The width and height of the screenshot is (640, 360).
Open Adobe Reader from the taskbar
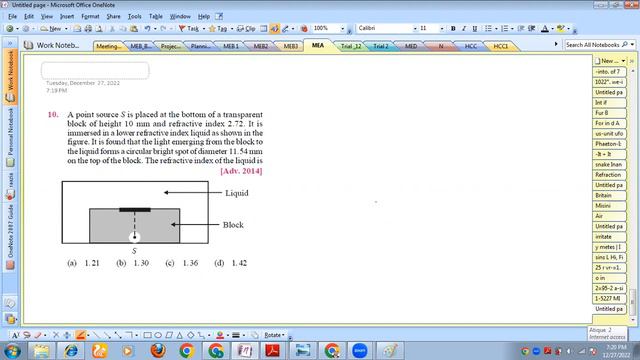tap(272, 351)
